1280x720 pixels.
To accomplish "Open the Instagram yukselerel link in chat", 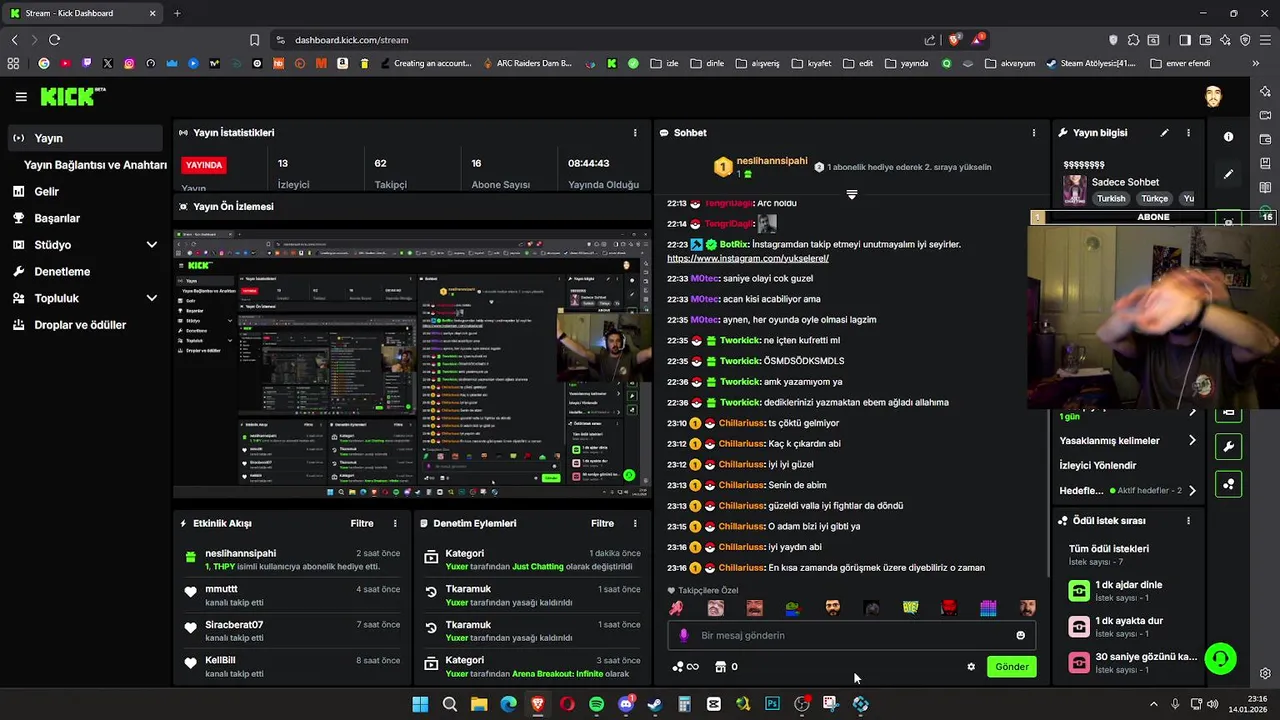I will 748,258.
